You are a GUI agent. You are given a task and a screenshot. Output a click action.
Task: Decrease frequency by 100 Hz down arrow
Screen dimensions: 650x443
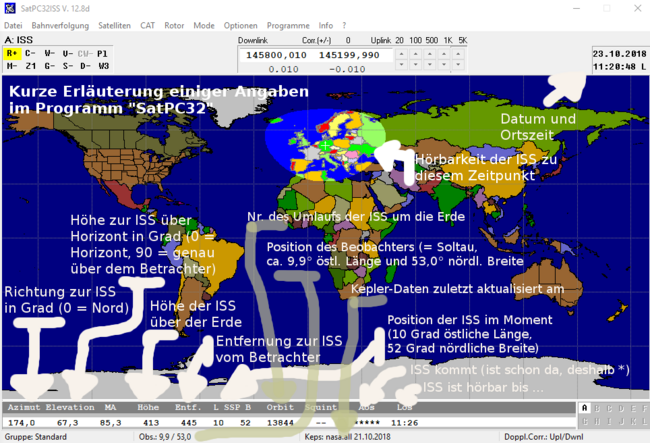[x=415, y=65]
